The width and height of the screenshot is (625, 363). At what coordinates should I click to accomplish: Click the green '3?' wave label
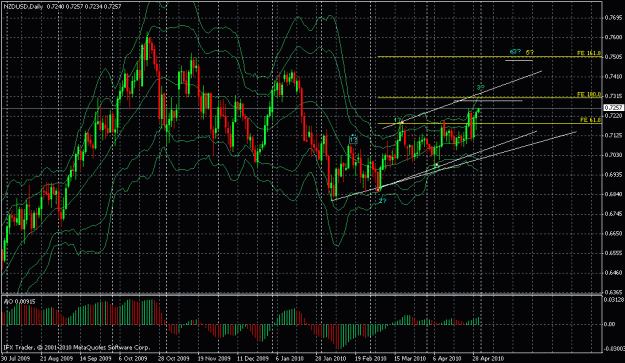tap(481, 87)
